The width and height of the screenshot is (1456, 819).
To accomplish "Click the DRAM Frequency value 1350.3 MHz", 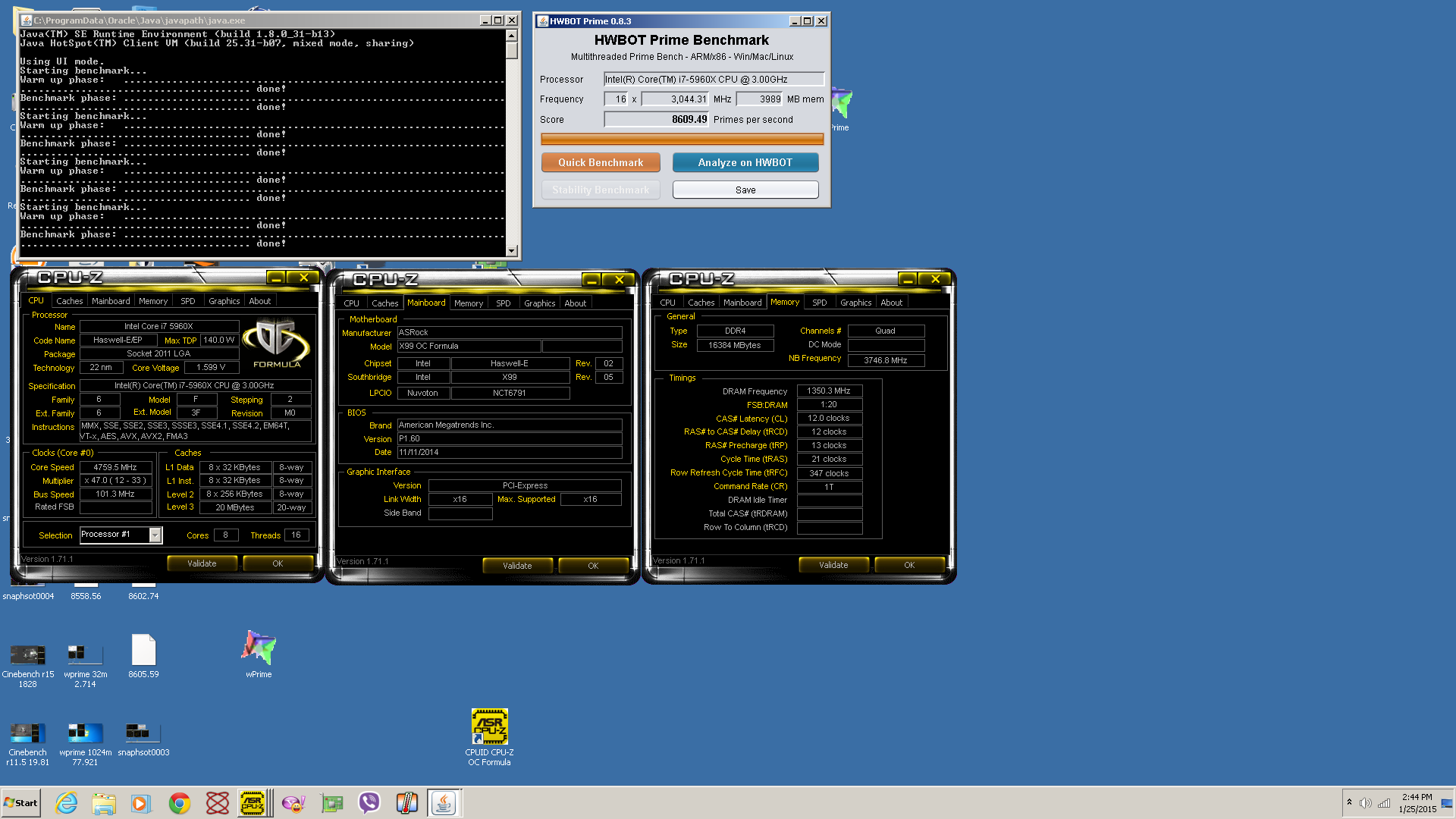I will click(829, 391).
